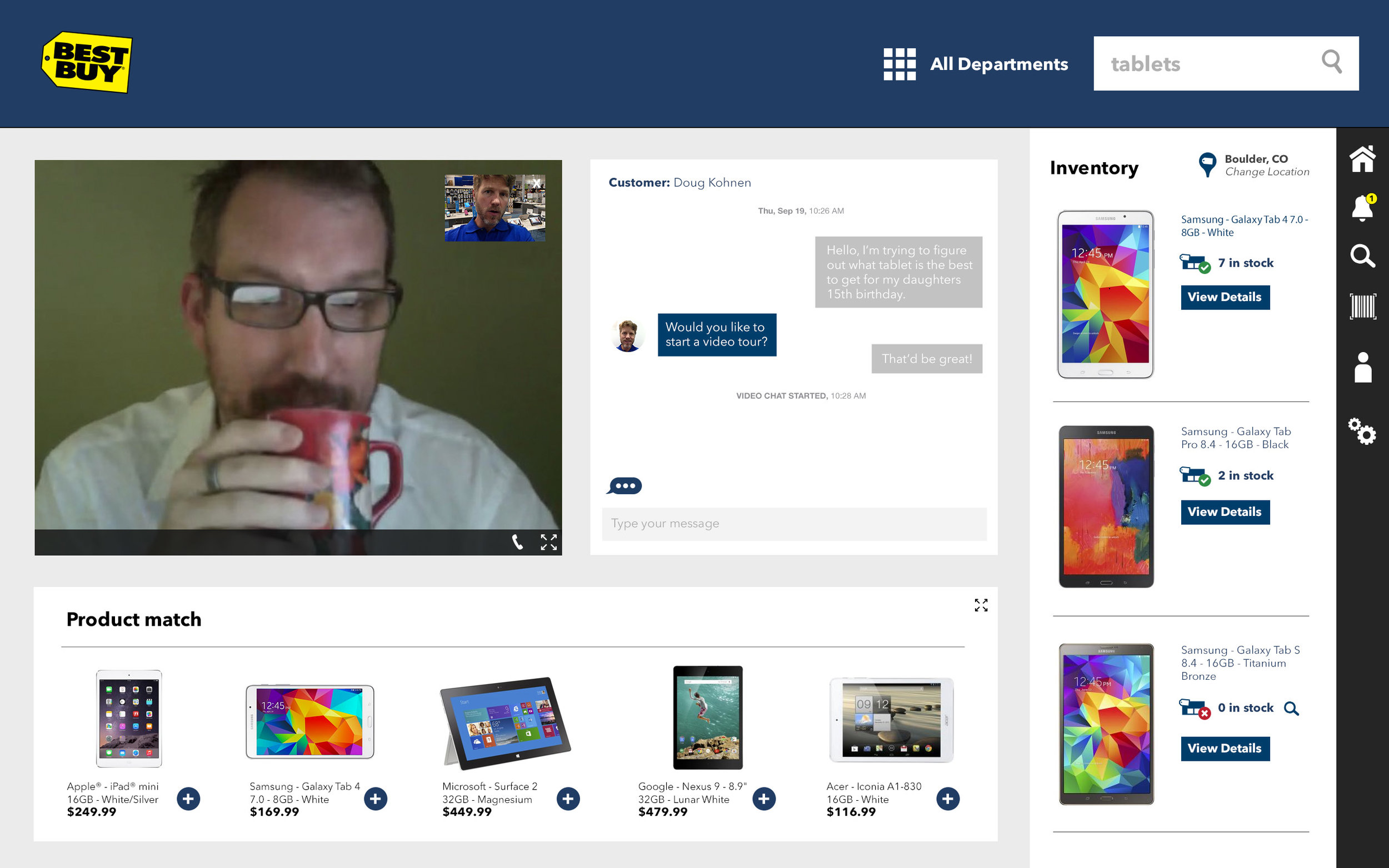The width and height of the screenshot is (1389, 868).
Task: Click the self-view video thumbnail
Action: pyautogui.click(x=494, y=208)
